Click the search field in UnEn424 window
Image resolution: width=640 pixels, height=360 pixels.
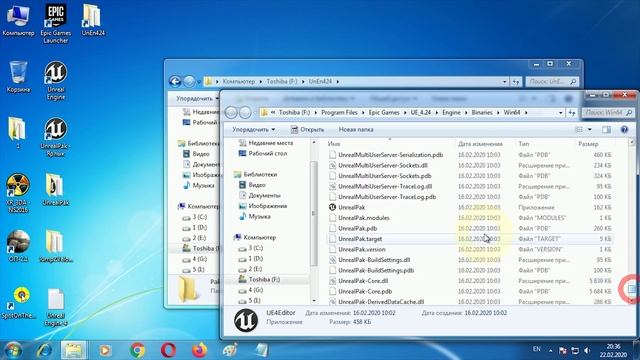tap(553, 82)
